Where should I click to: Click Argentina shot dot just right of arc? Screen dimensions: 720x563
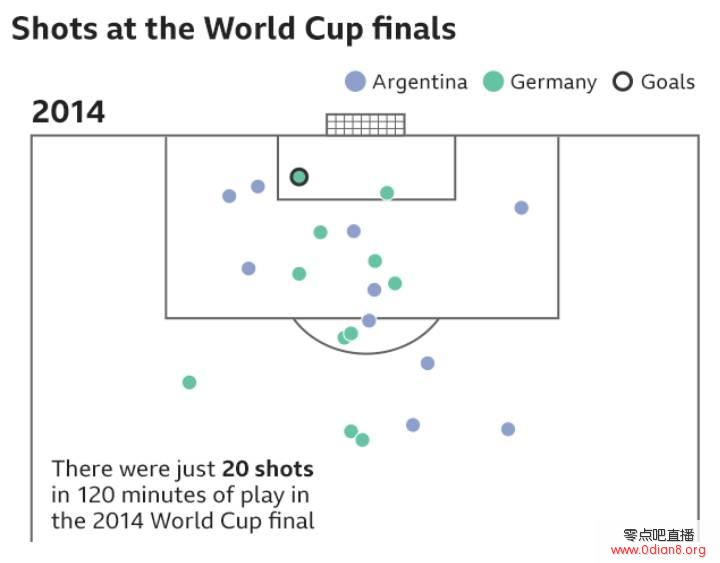(x=428, y=363)
